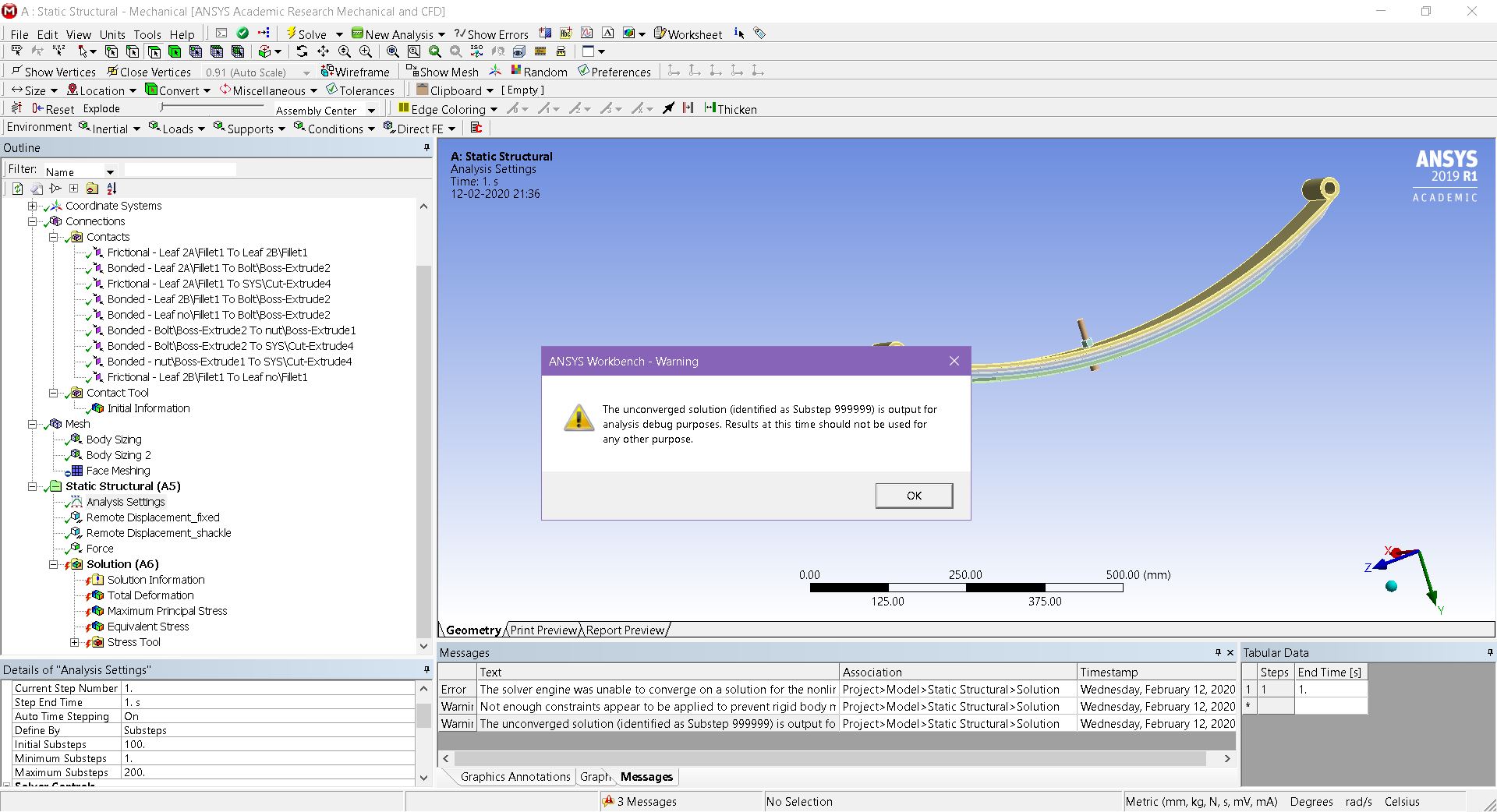Close the ANSYS Workbench Warning dialog
The width and height of the screenshot is (1497, 812).
(954, 361)
